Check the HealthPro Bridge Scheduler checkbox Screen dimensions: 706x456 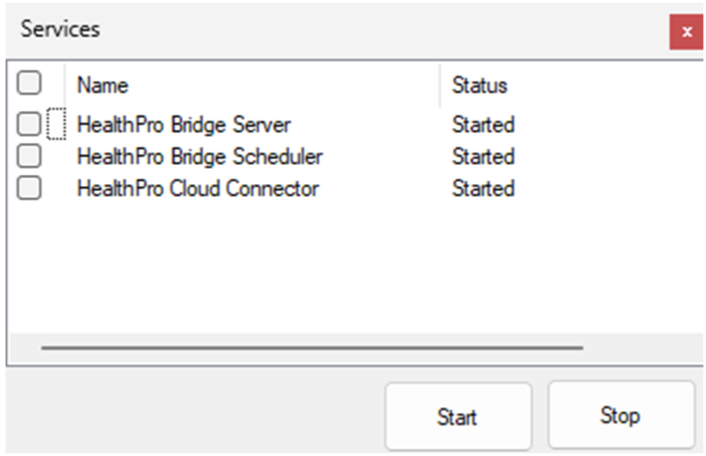29,156
